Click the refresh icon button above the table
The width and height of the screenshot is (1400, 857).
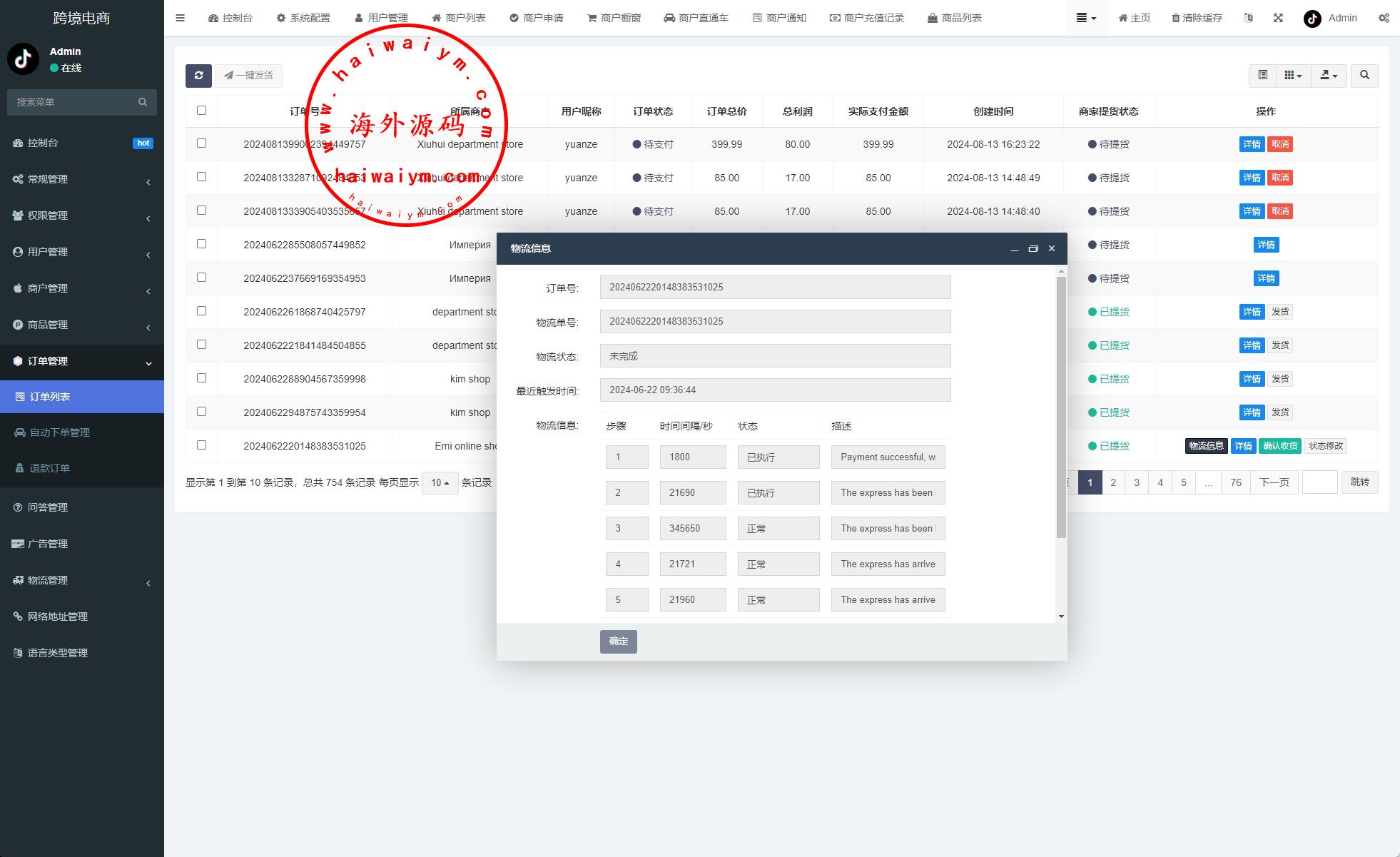click(x=198, y=76)
